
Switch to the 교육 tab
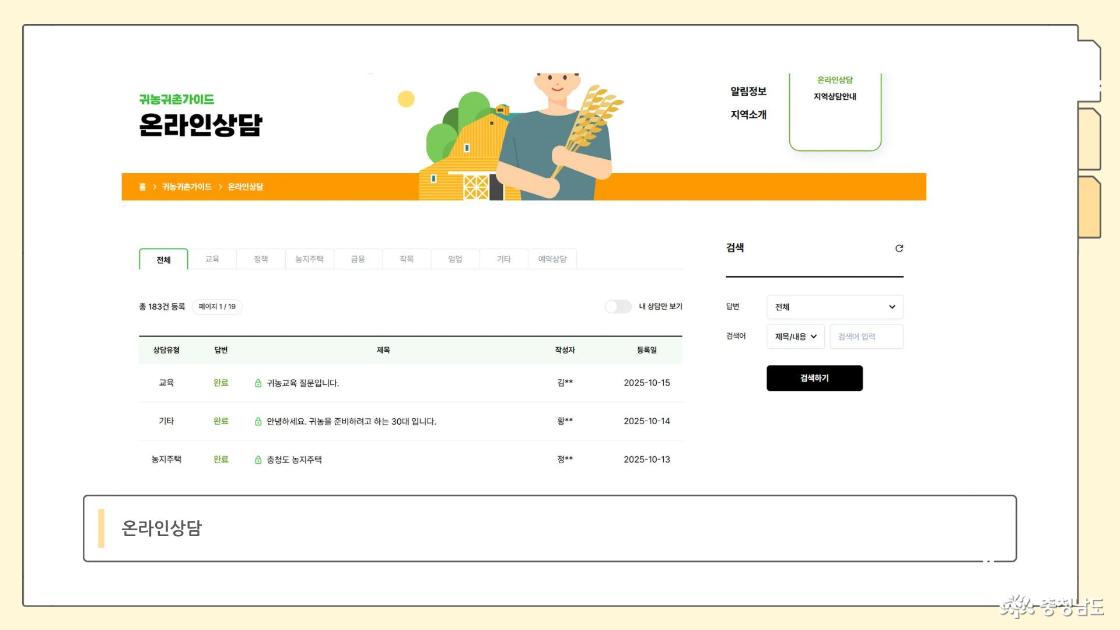click(212, 259)
